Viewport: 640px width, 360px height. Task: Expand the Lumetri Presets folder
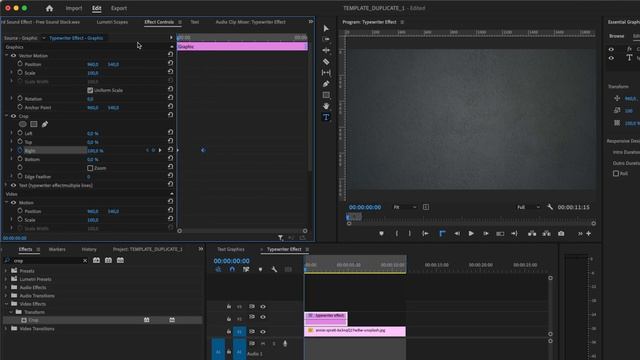coord(6,279)
